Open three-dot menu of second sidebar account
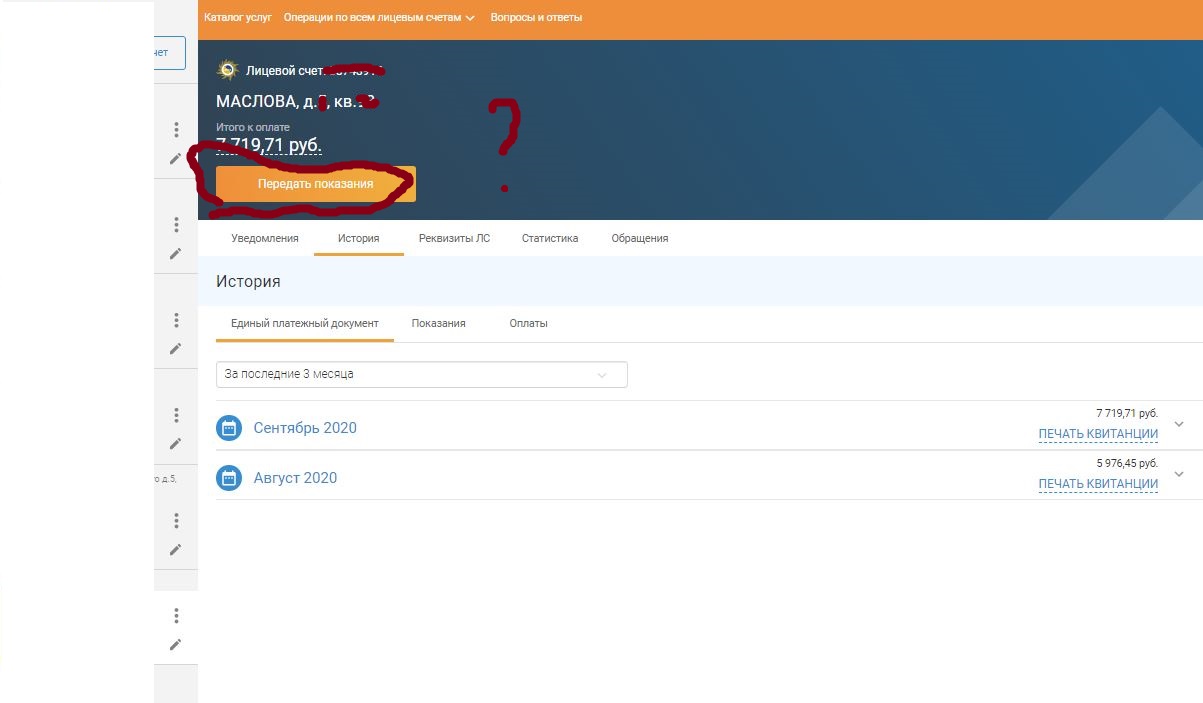The width and height of the screenshot is (1203, 703). [176, 225]
